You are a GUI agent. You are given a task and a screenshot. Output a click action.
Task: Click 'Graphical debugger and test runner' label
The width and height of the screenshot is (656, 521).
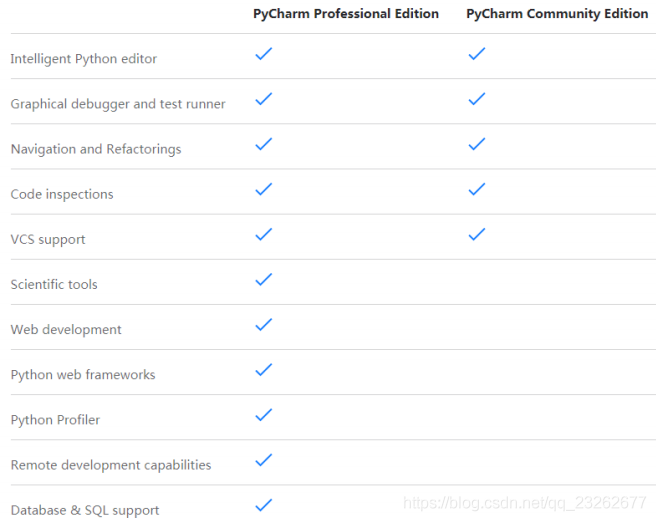pos(118,104)
